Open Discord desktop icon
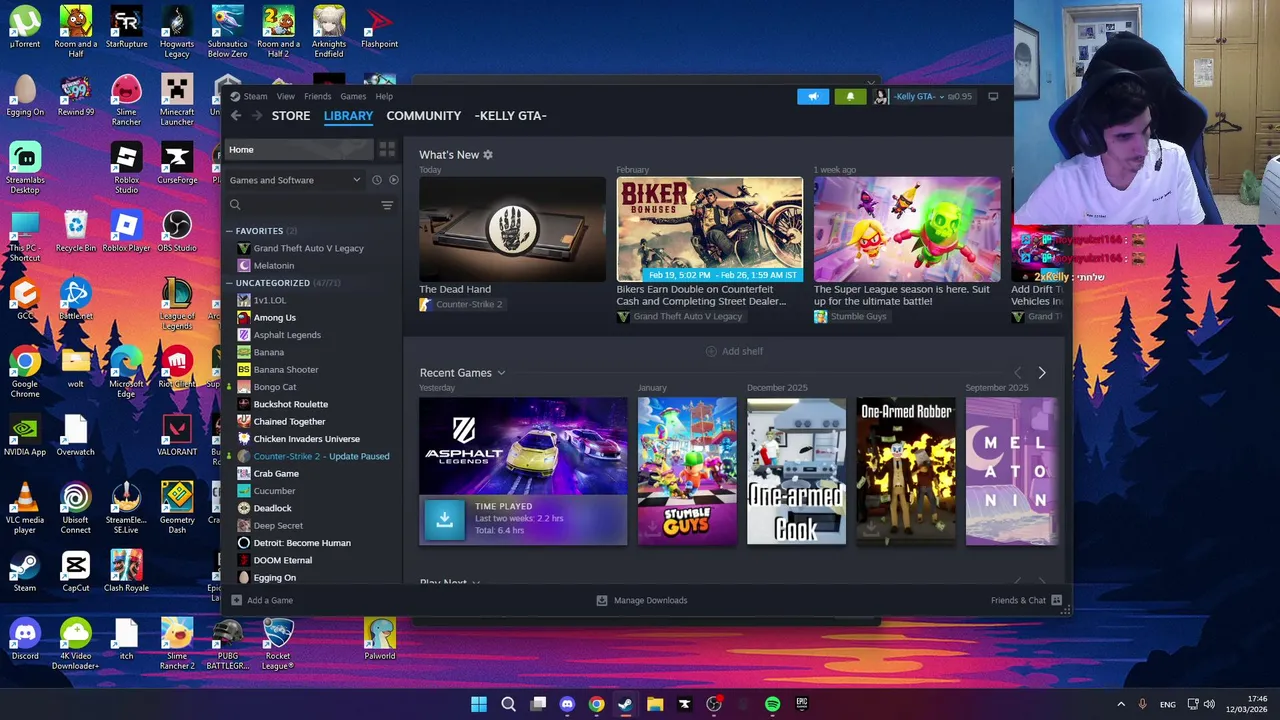Viewport: 1280px width, 720px height. [x=25, y=639]
